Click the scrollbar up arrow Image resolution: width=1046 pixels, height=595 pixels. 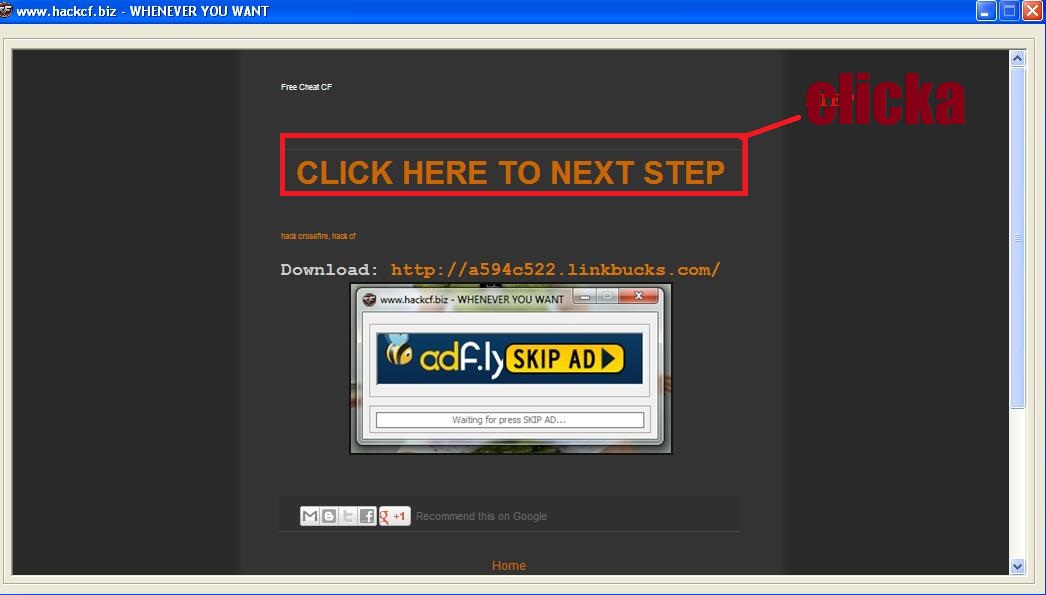point(1017,59)
